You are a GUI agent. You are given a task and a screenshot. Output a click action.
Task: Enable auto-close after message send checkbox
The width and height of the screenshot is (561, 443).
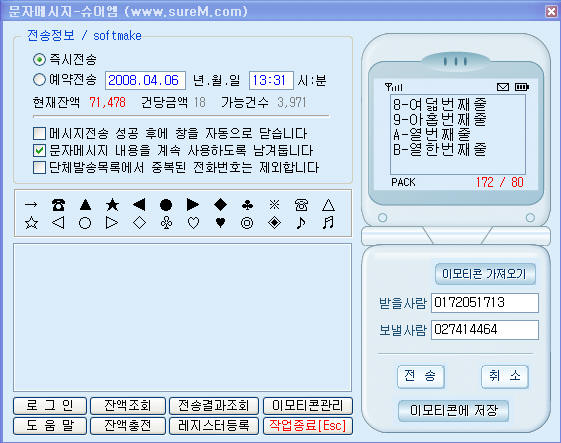pyautogui.click(x=39, y=133)
